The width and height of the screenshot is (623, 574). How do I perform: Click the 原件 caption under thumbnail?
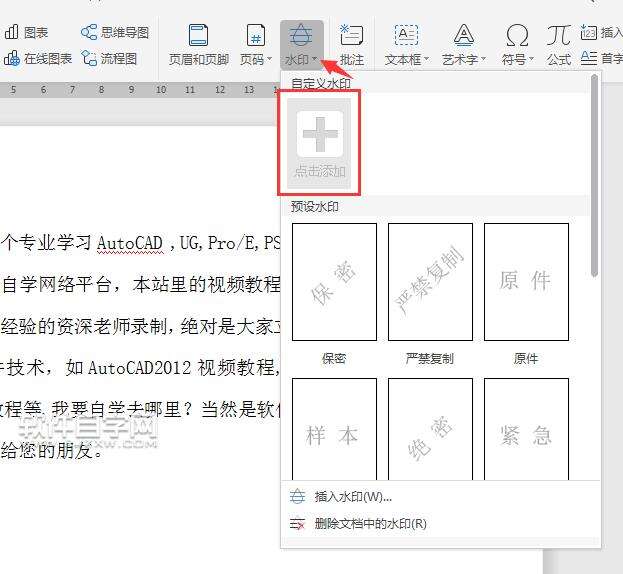[526, 359]
